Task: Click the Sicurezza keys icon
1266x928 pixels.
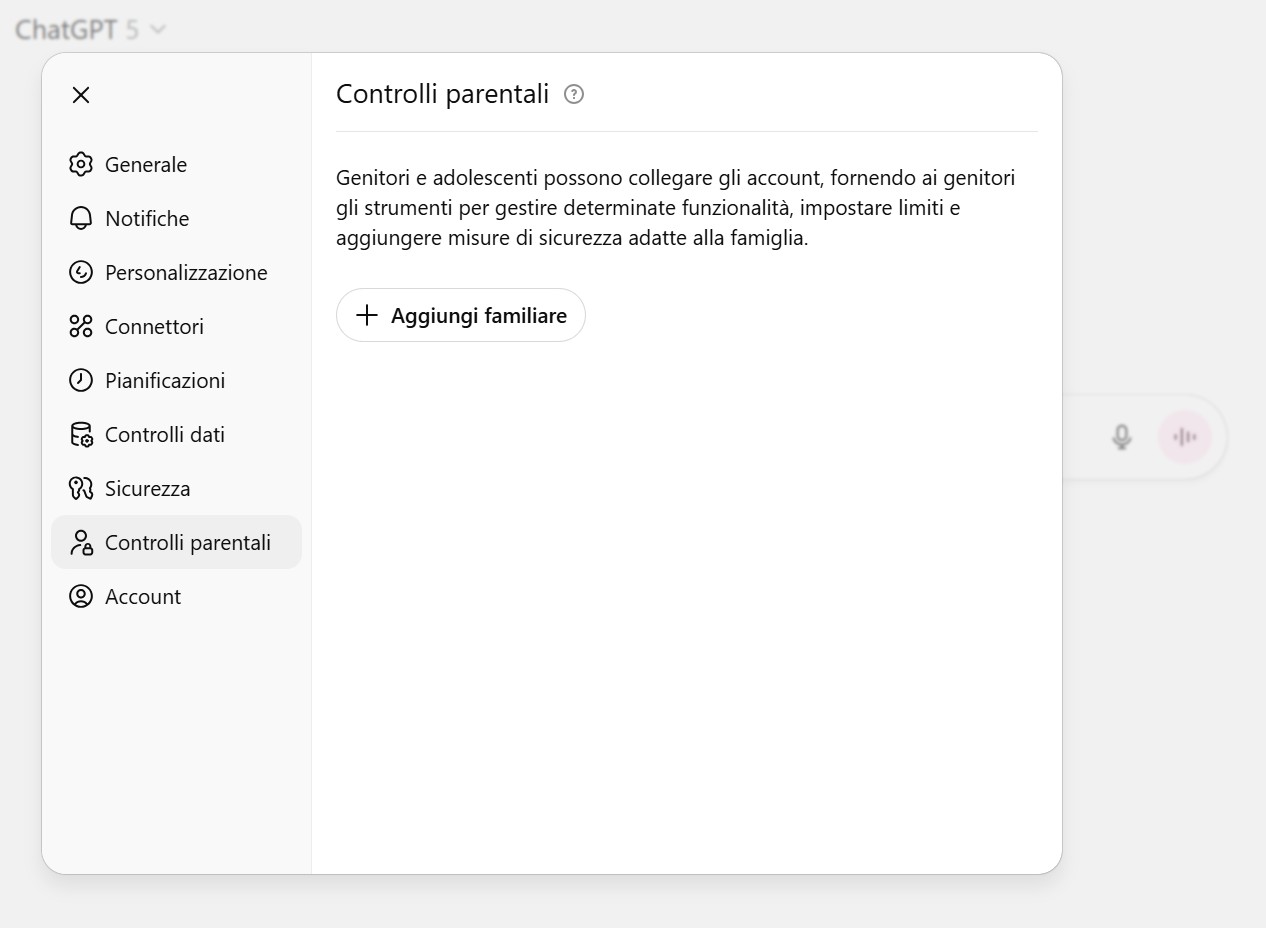Action: pos(81,488)
